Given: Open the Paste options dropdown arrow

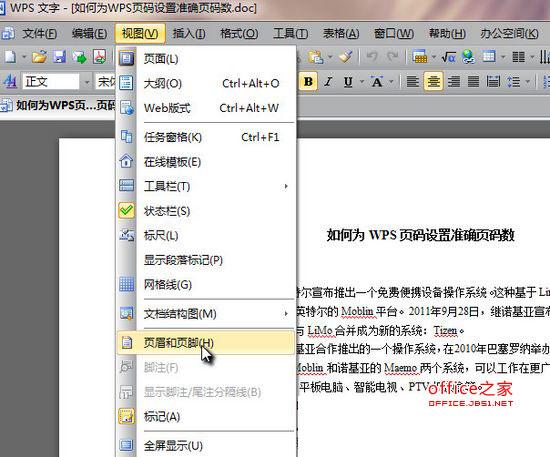Looking at the screenshot, I should pos(330,56).
